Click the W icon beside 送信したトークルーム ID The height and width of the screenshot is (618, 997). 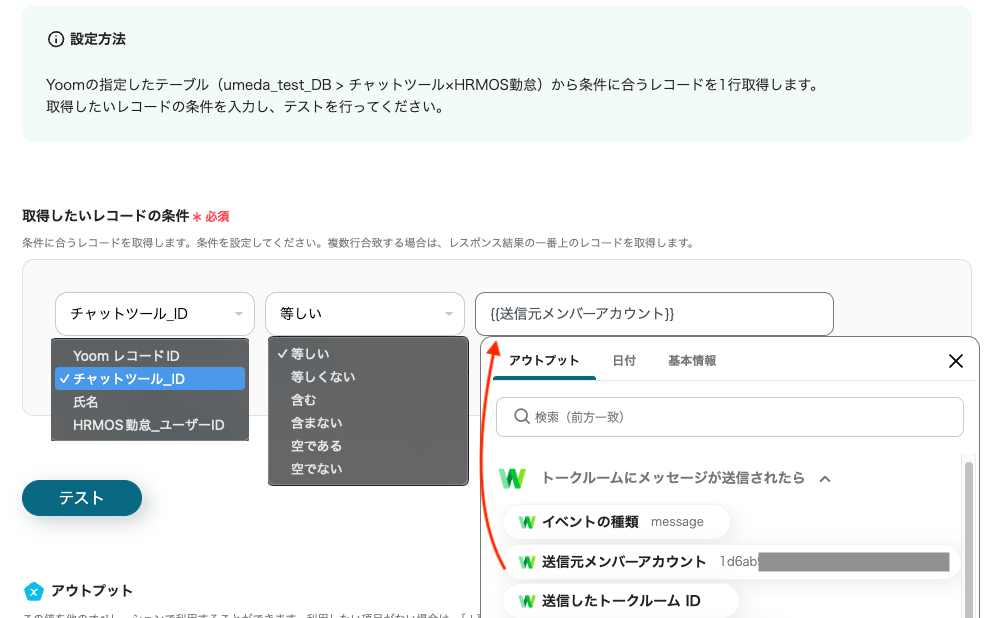527,601
